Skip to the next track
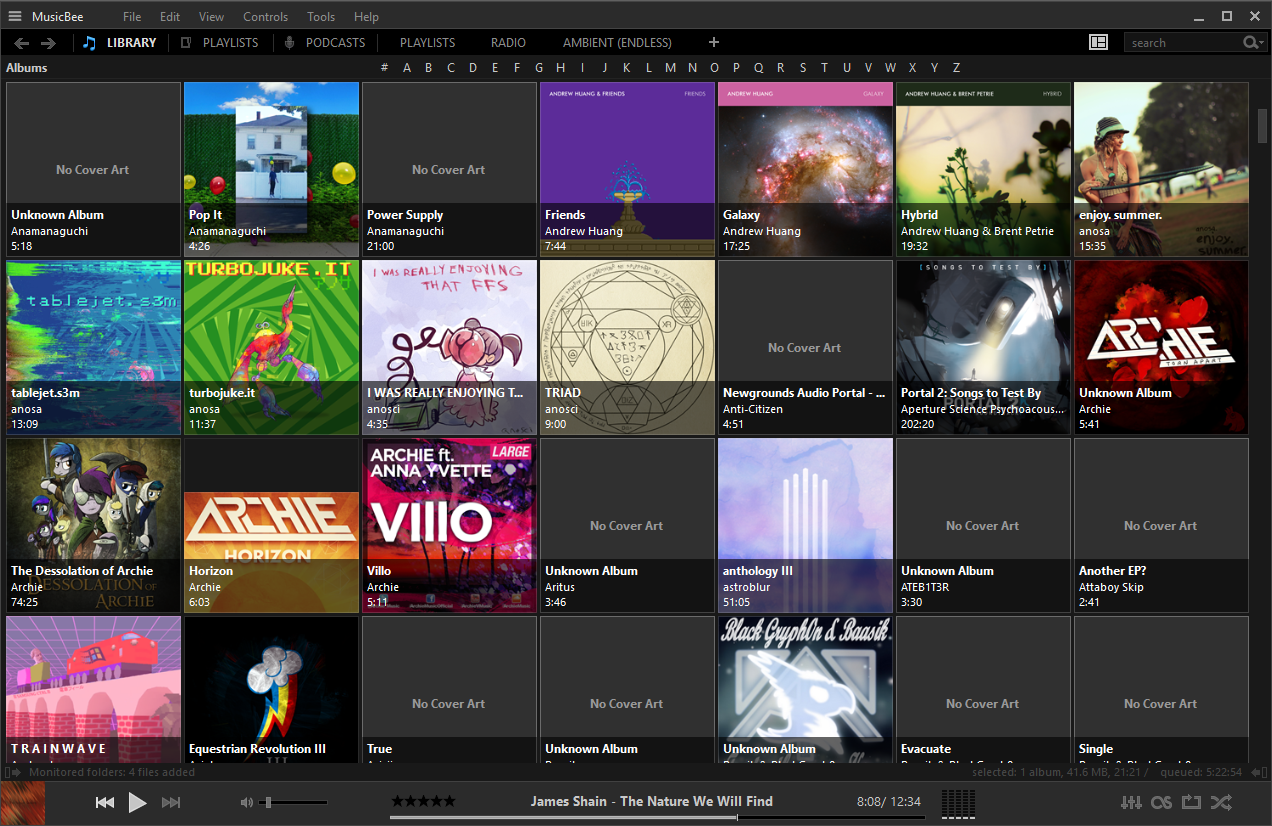Screen dimensions: 1272x826 point(171,802)
